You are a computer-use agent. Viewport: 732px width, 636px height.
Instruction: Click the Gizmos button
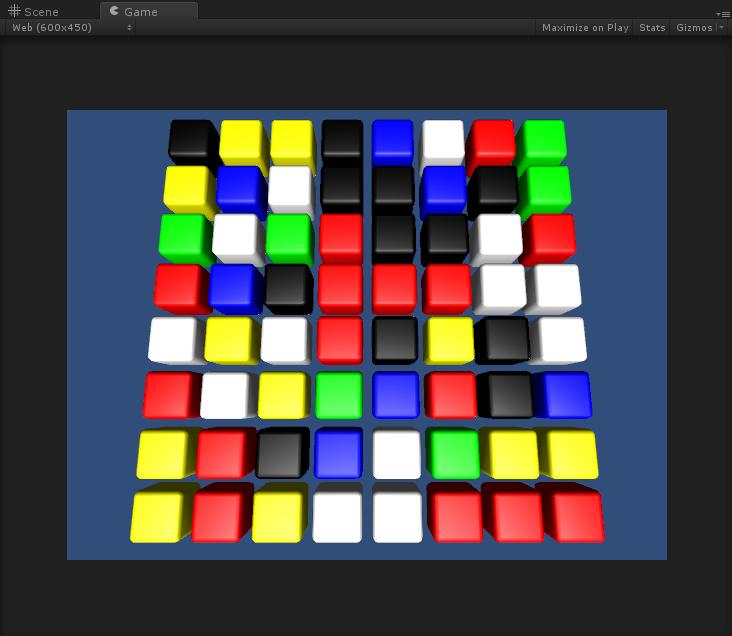694,28
